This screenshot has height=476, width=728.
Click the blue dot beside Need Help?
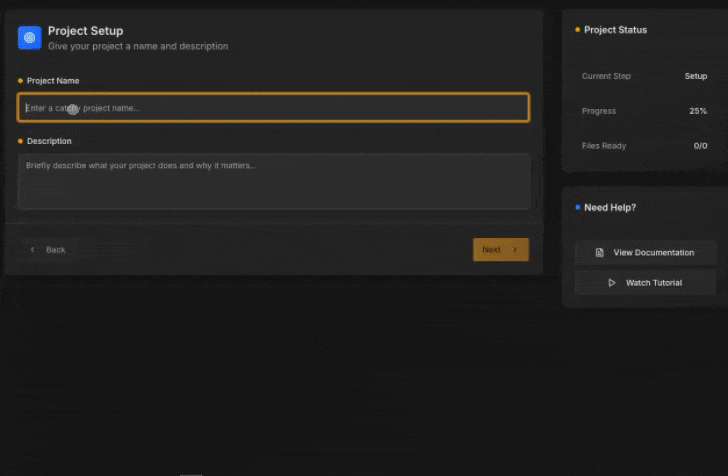577,208
